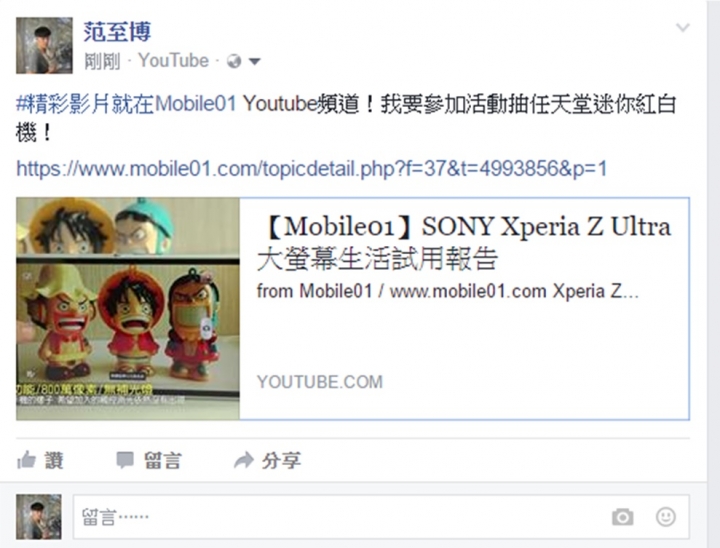Click the 分享 share button text
Screen dimensions: 720x548
[x=281, y=460]
